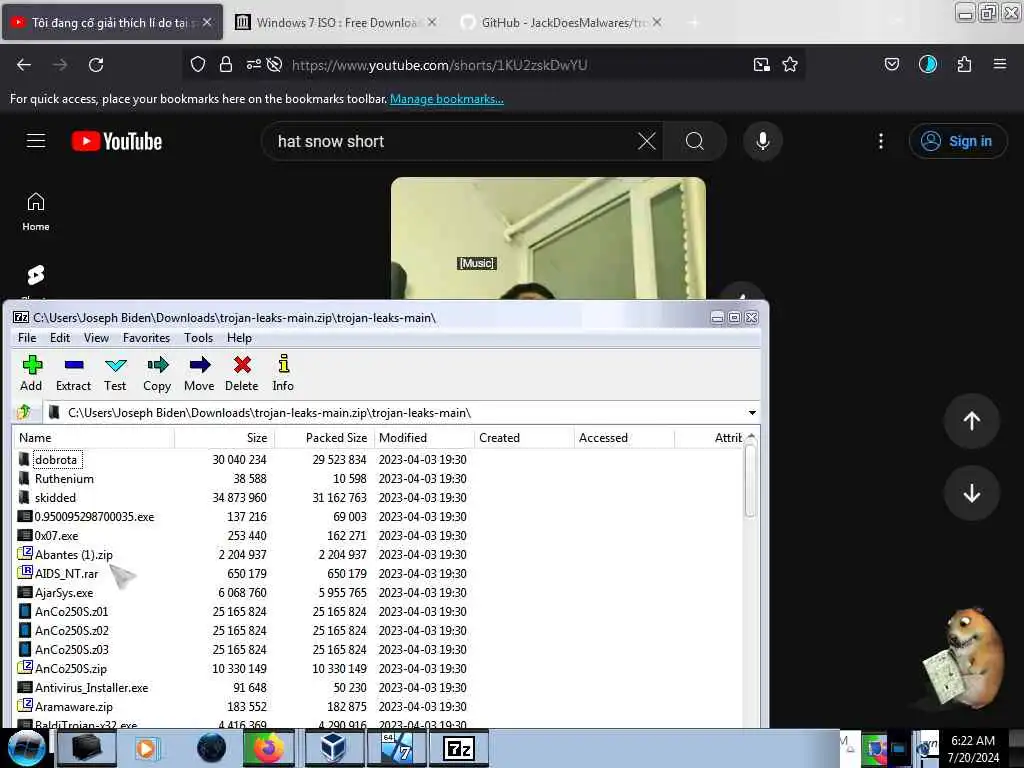Screen dimensions: 1024x768
Task: Open the browser hamburger application menu
Action: pos(999,64)
